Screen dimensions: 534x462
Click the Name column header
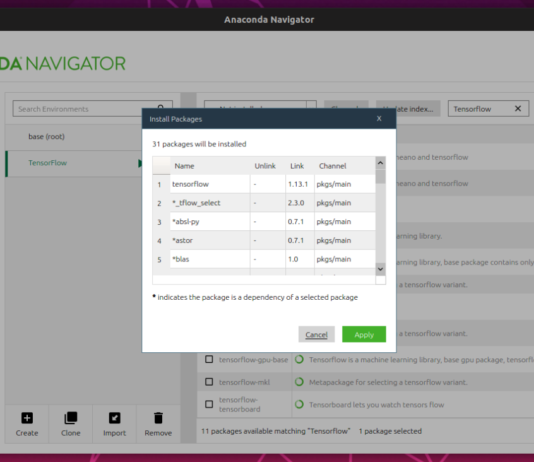pos(210,166)
